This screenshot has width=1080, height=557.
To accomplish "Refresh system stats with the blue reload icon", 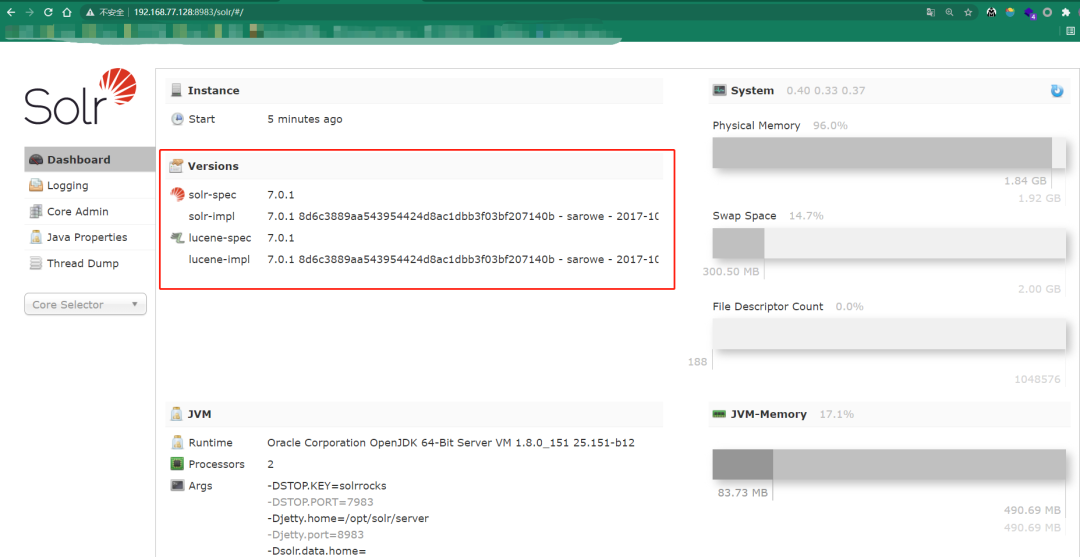I will [x=1057, y=91].
